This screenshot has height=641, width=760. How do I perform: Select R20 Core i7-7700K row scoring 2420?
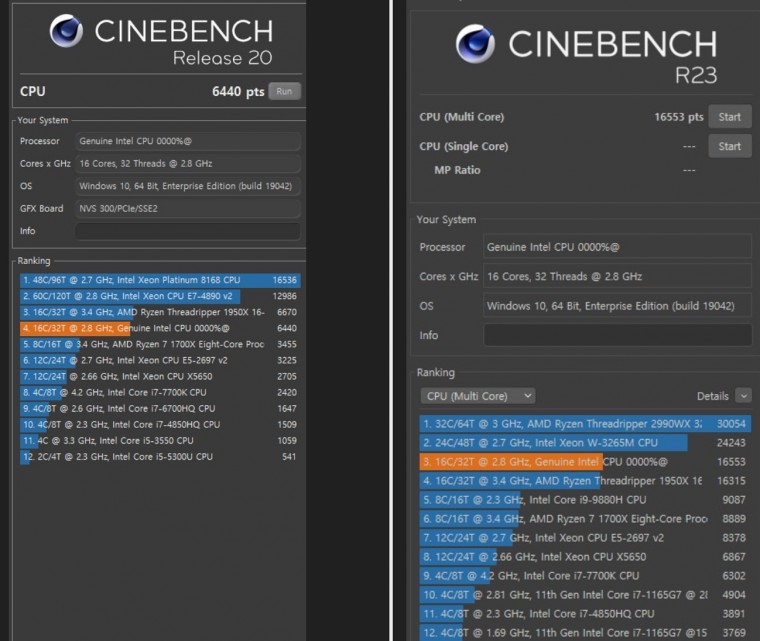coord(160,392)
